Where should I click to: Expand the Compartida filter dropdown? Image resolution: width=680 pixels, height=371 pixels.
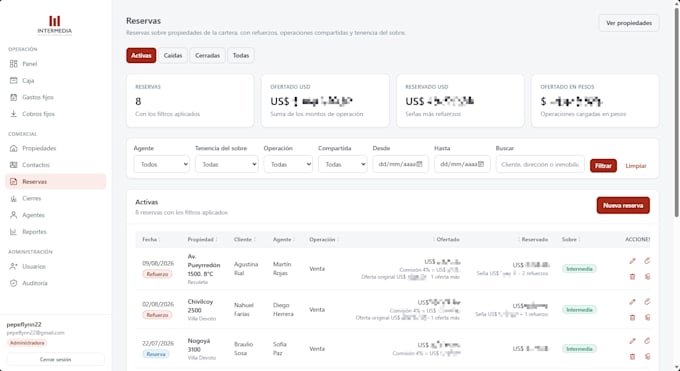coord(343,164)
